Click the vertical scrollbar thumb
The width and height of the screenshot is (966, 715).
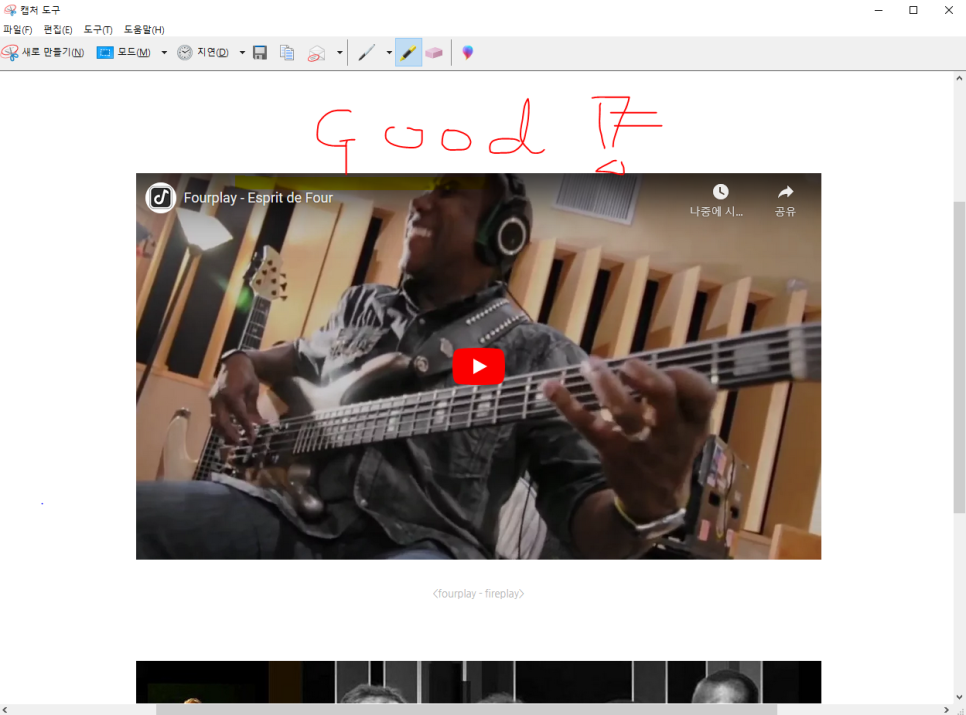coord(959,357)
